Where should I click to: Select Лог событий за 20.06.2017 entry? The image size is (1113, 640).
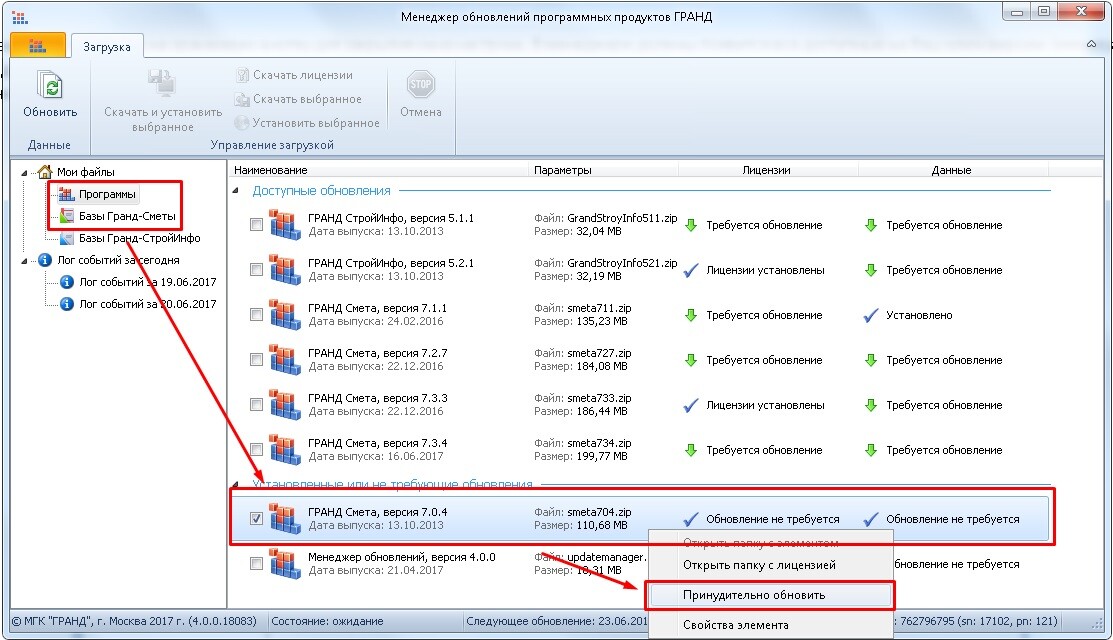pyautogui.click(x=148, y=304)
